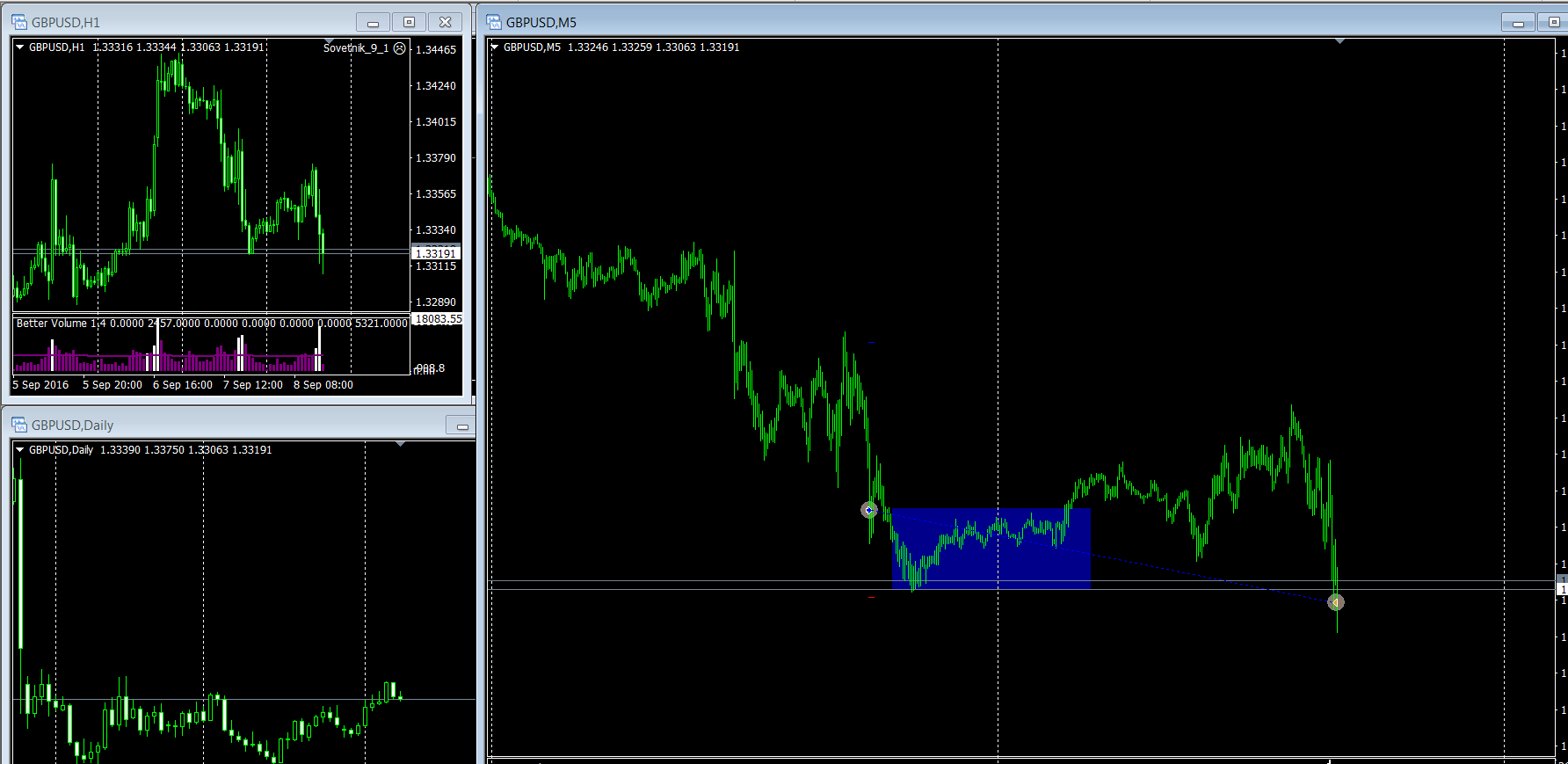Click the 1.32890 price axis label
The image size is (1568, 764).
tap(436, 302)
